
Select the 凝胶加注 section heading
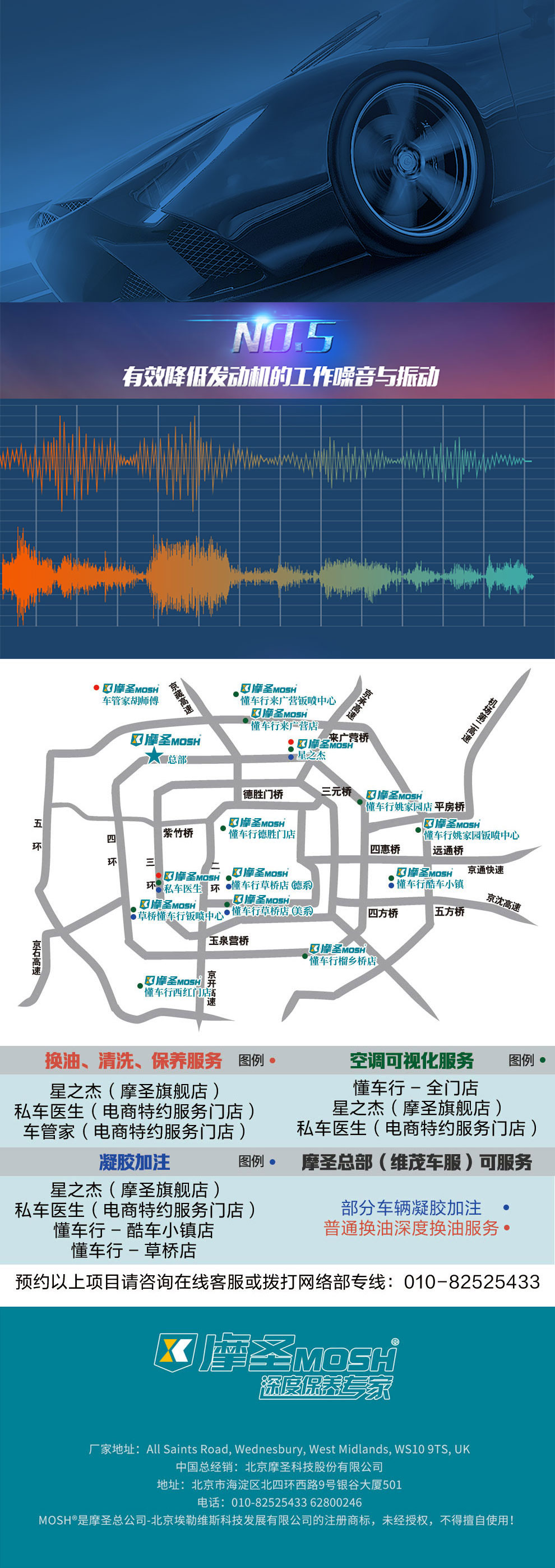coord(135,1161)
